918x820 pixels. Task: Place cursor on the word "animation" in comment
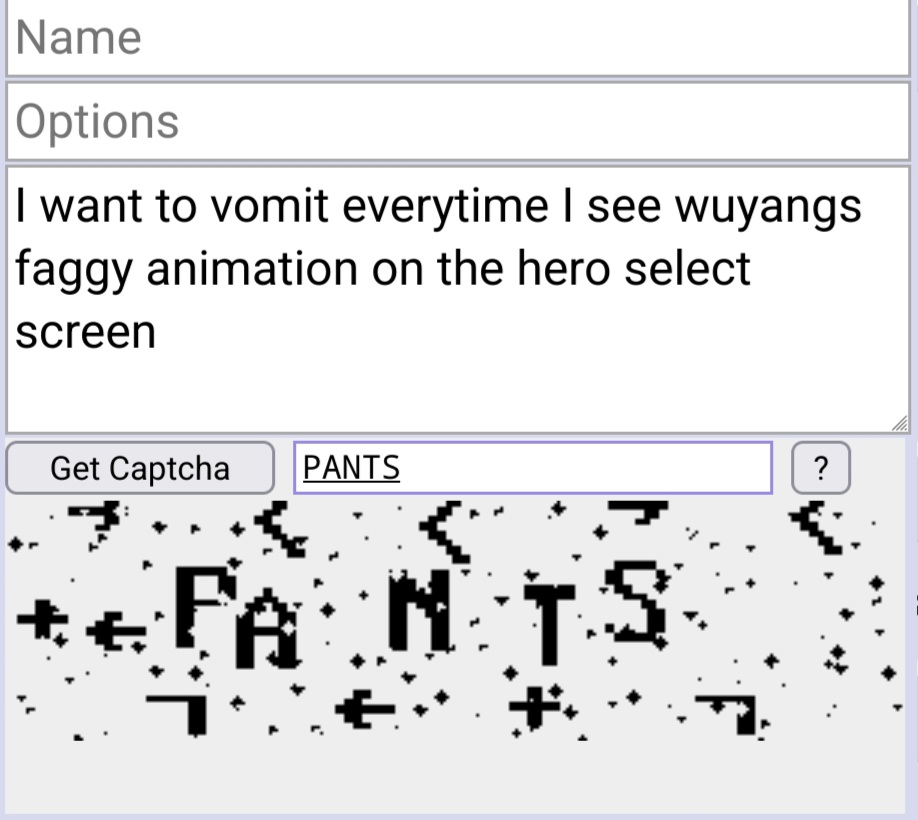[x=252, y=269]
